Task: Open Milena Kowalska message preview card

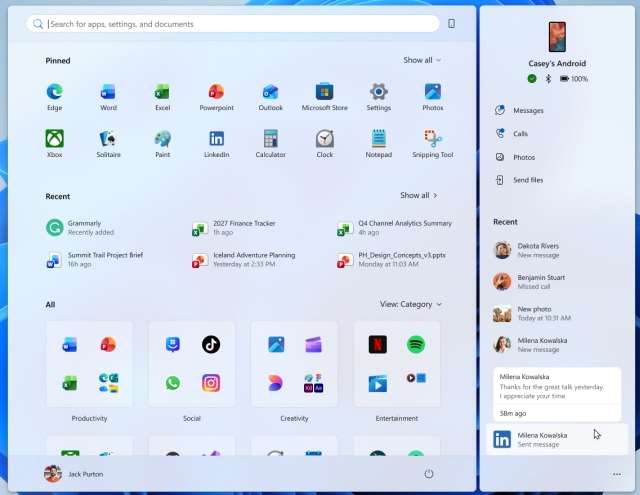Action: pos(557,395)
